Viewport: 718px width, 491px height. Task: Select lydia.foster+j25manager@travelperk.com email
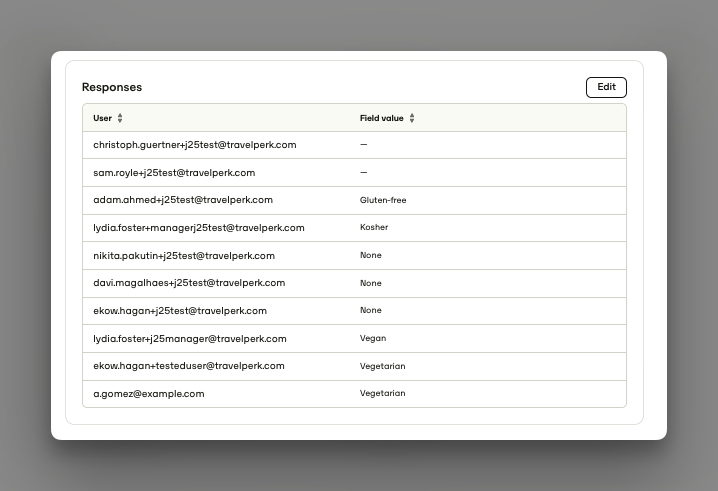pyautogui.click(x=190, y=338)
